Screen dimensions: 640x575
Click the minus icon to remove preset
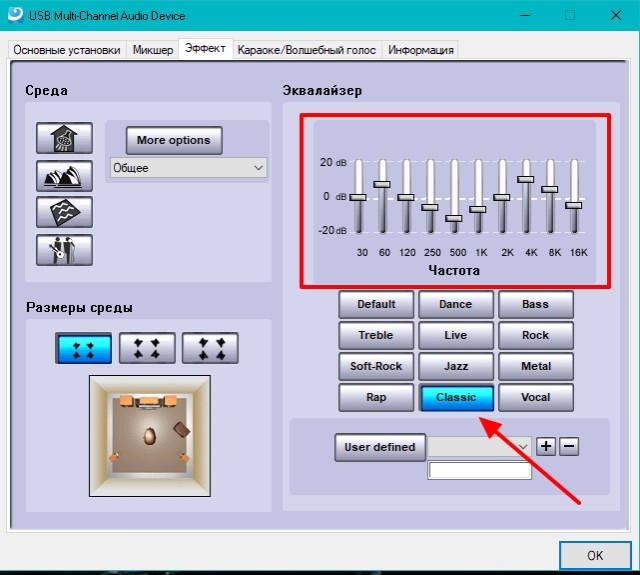(569, 446)
